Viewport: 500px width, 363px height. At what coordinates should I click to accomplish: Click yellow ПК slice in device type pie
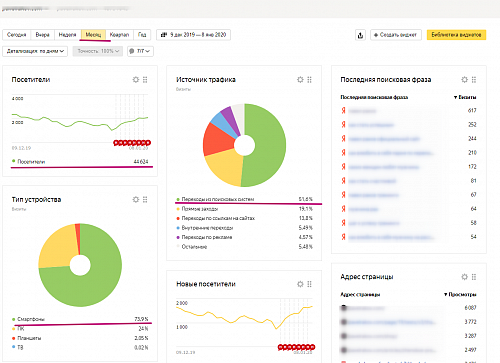[x=57, y=248]
